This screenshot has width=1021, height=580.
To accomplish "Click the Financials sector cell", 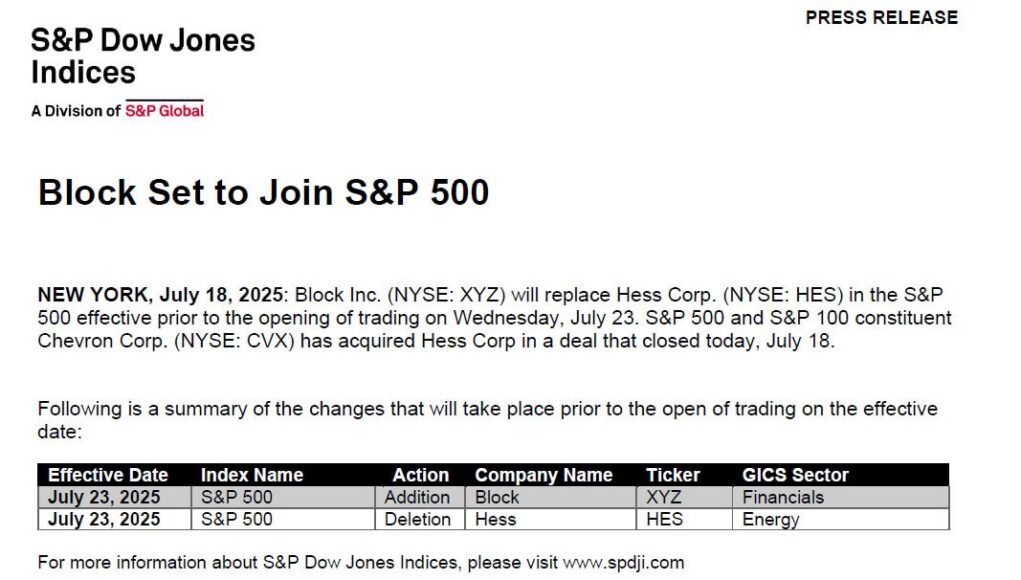I will [x=841, y=497].
